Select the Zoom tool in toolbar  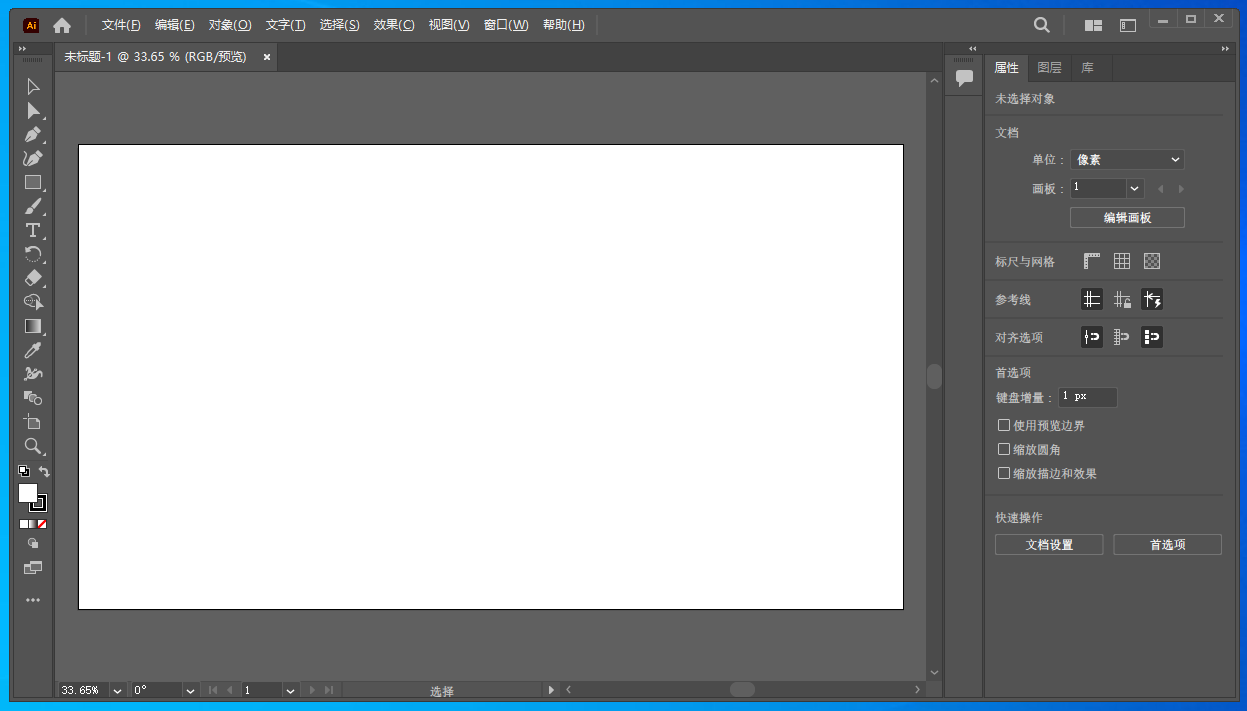pos(32,446)
